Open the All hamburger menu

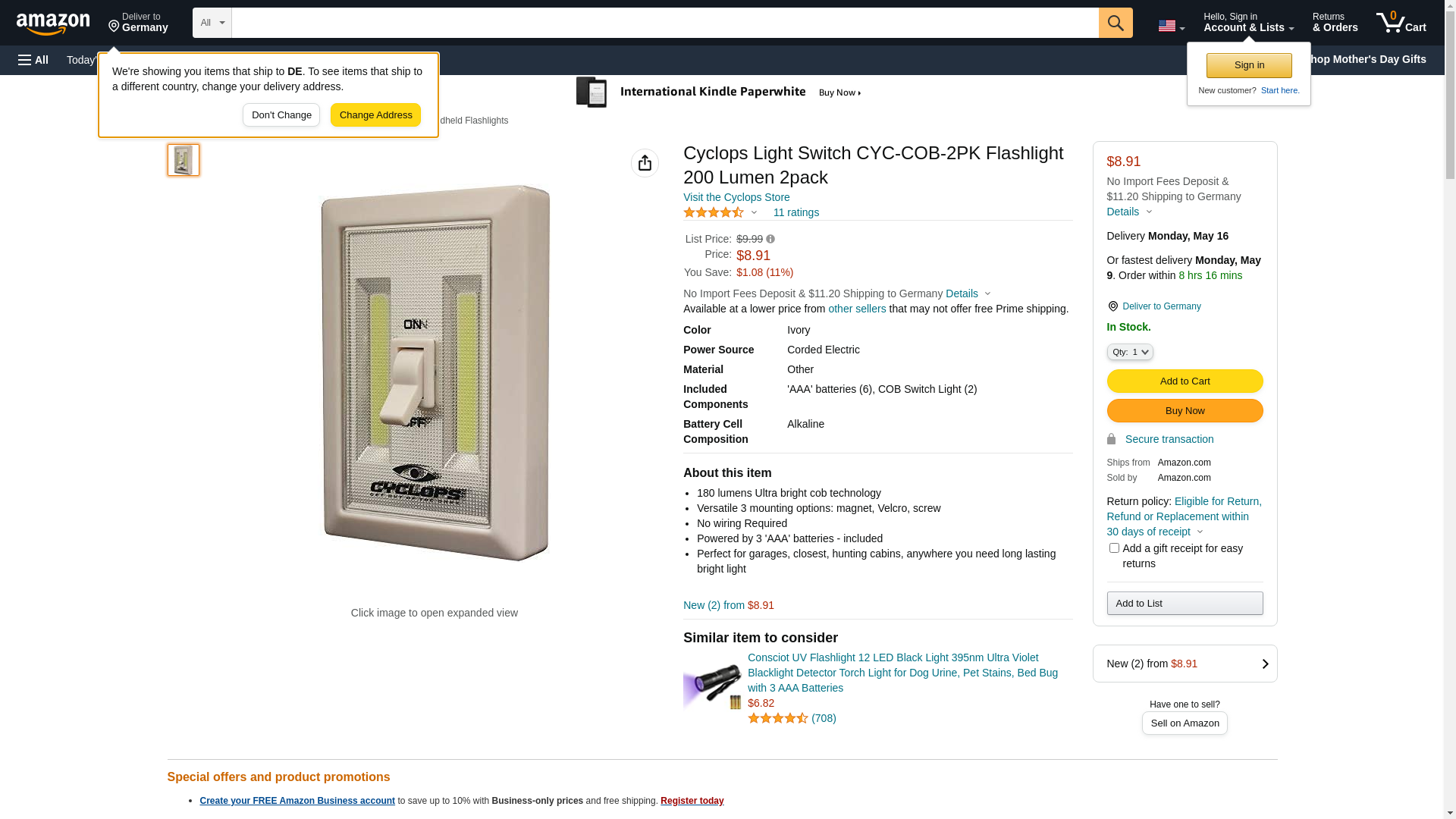[33, 60]
